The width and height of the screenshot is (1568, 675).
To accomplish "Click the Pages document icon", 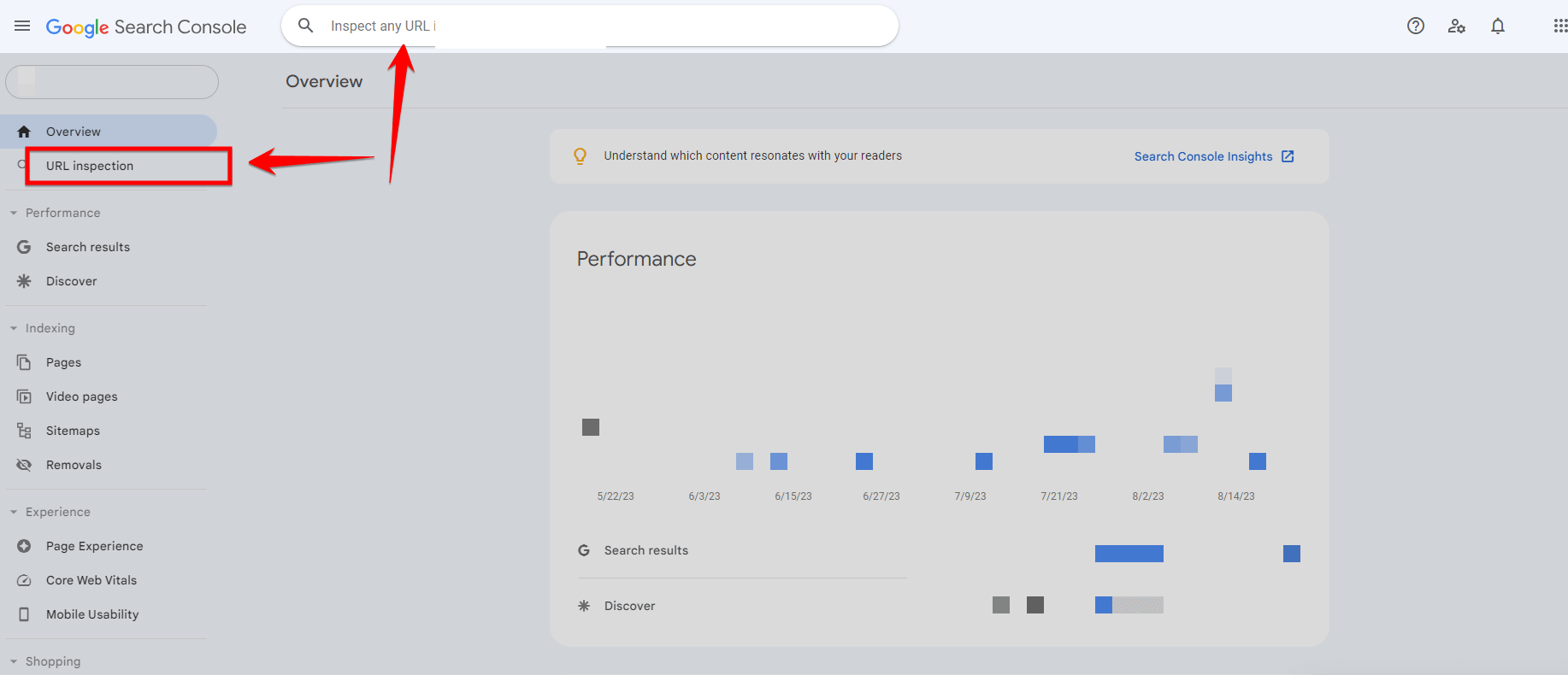I will click(x=24, y=362).
